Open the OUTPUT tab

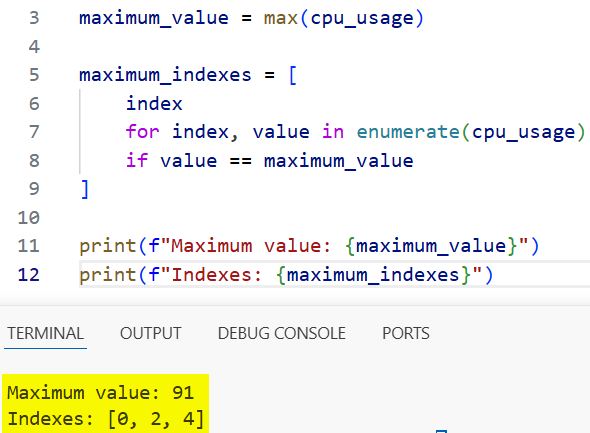pyautogui.click(x=151, y=333)
